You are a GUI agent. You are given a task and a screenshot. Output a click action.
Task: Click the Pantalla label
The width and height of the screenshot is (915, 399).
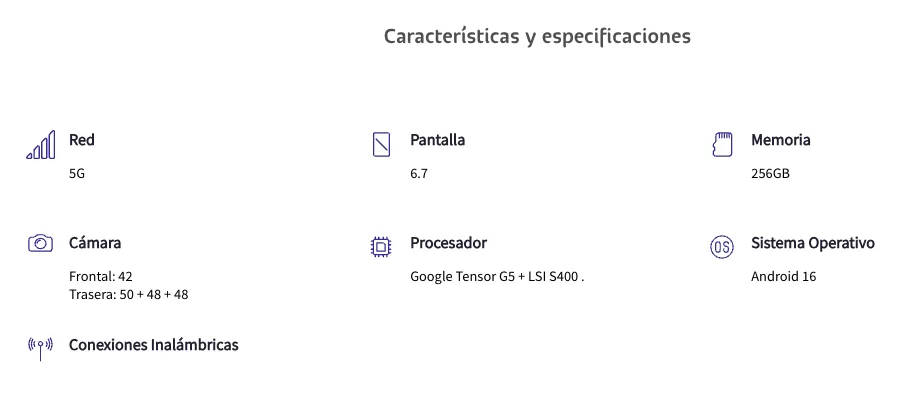(x=438, y=140)
